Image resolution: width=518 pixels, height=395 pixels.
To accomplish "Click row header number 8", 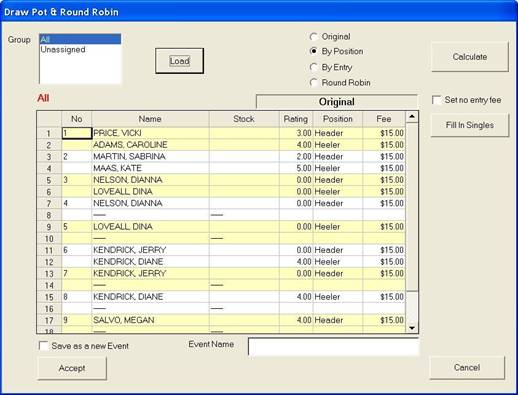I will [x=49, y=215].
